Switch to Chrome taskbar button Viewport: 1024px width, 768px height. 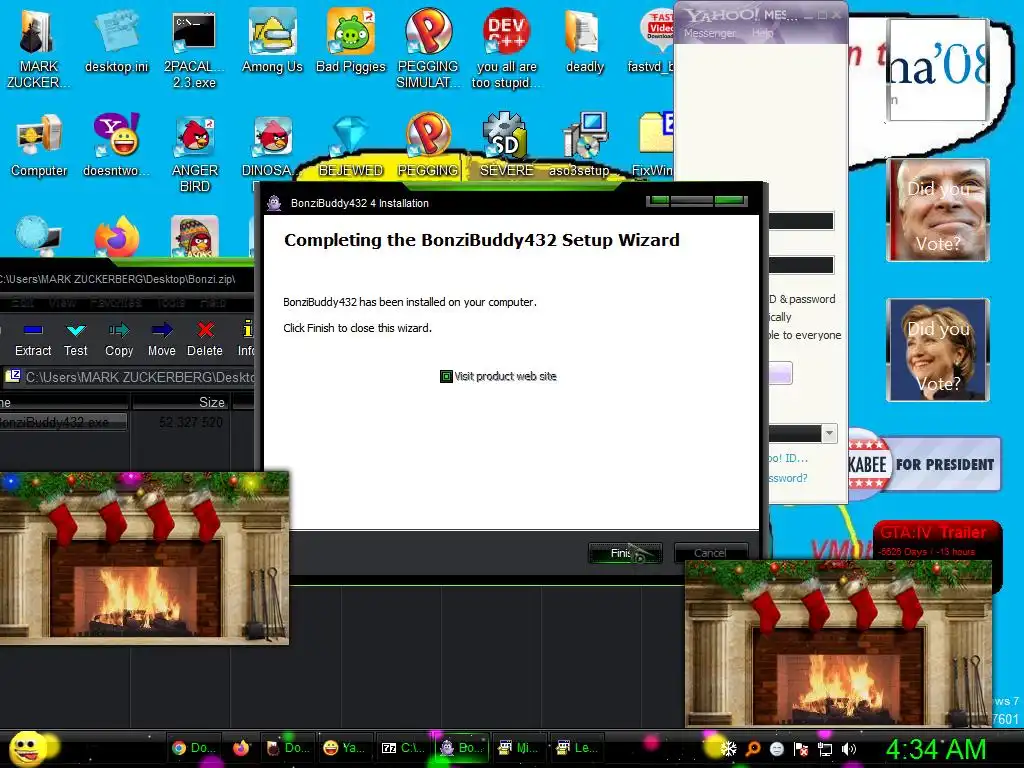tap(193, 748)
